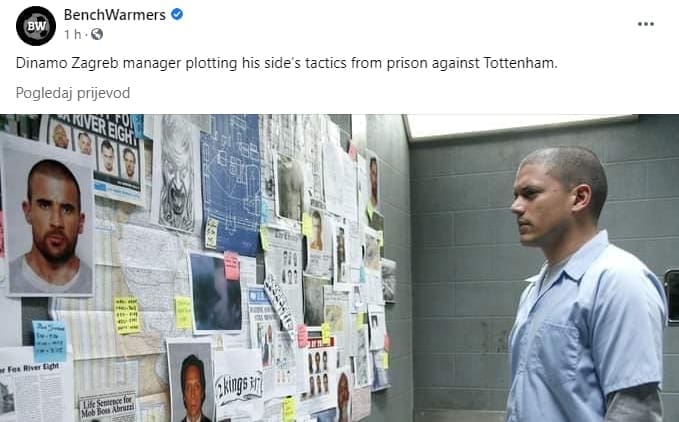
Task: Click the Life Sentence Mob Boss Abruzzi clipping
Action: [x=107, y=406]
